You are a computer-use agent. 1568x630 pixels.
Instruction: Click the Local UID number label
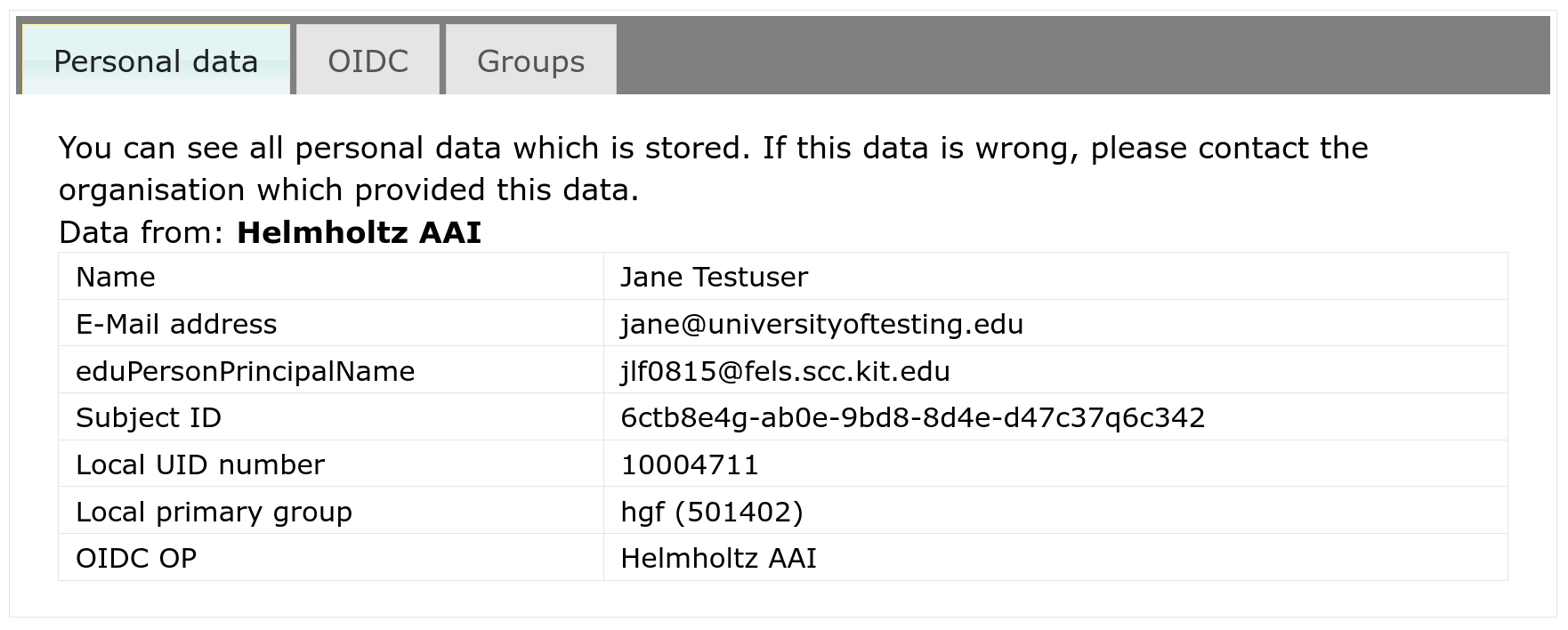(200, 464)
